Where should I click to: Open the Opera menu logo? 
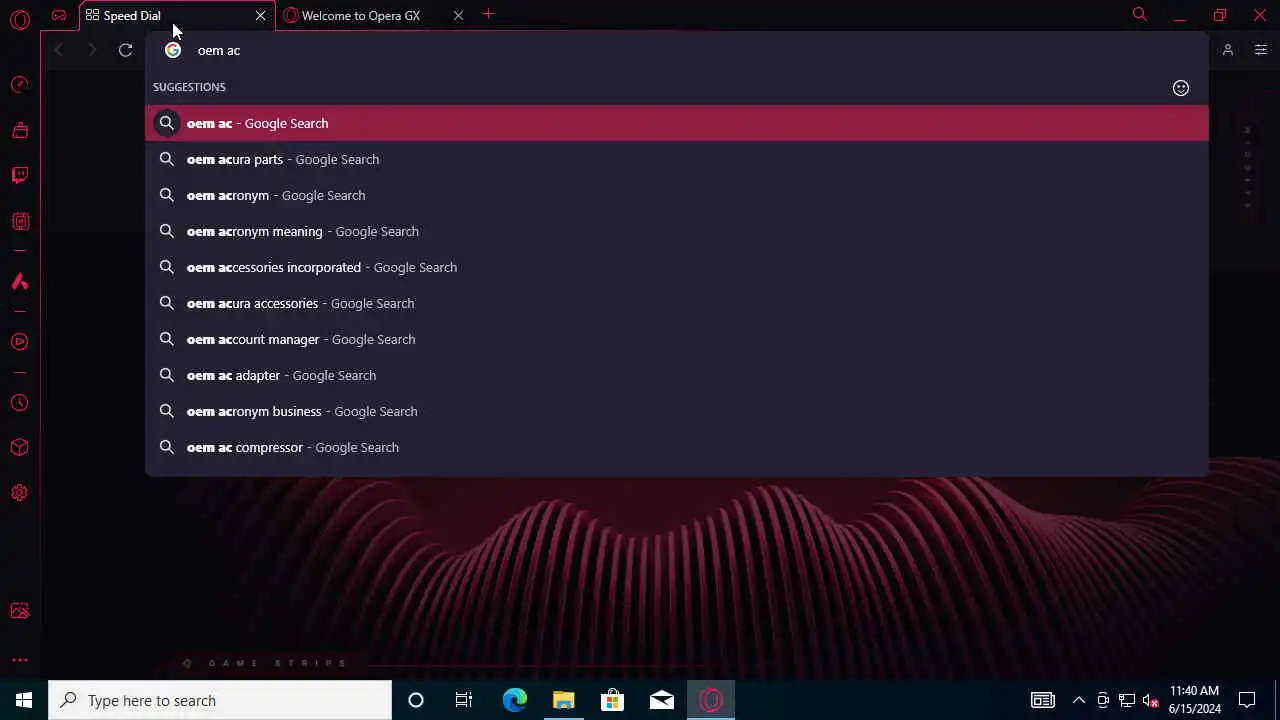20,19
